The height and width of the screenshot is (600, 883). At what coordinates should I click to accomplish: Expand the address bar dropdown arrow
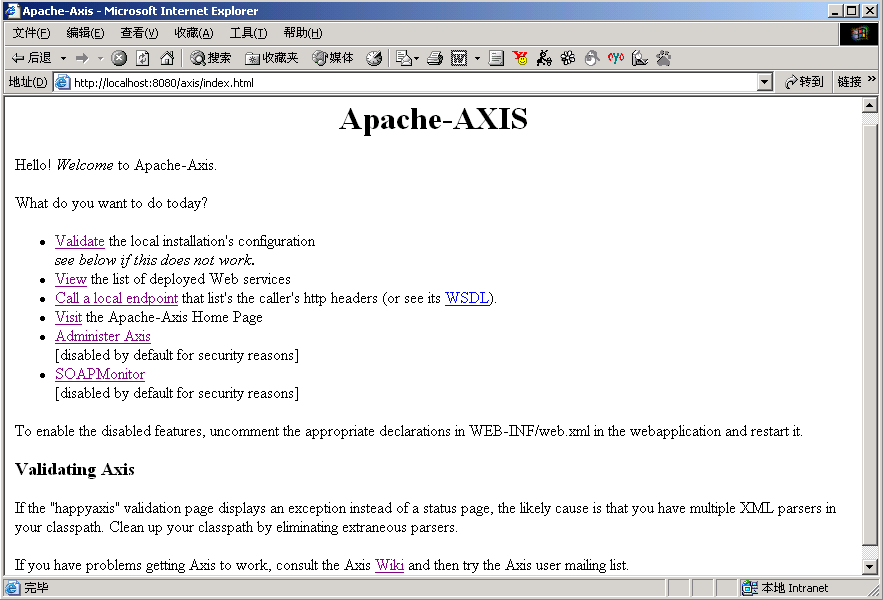coord(764,83)
